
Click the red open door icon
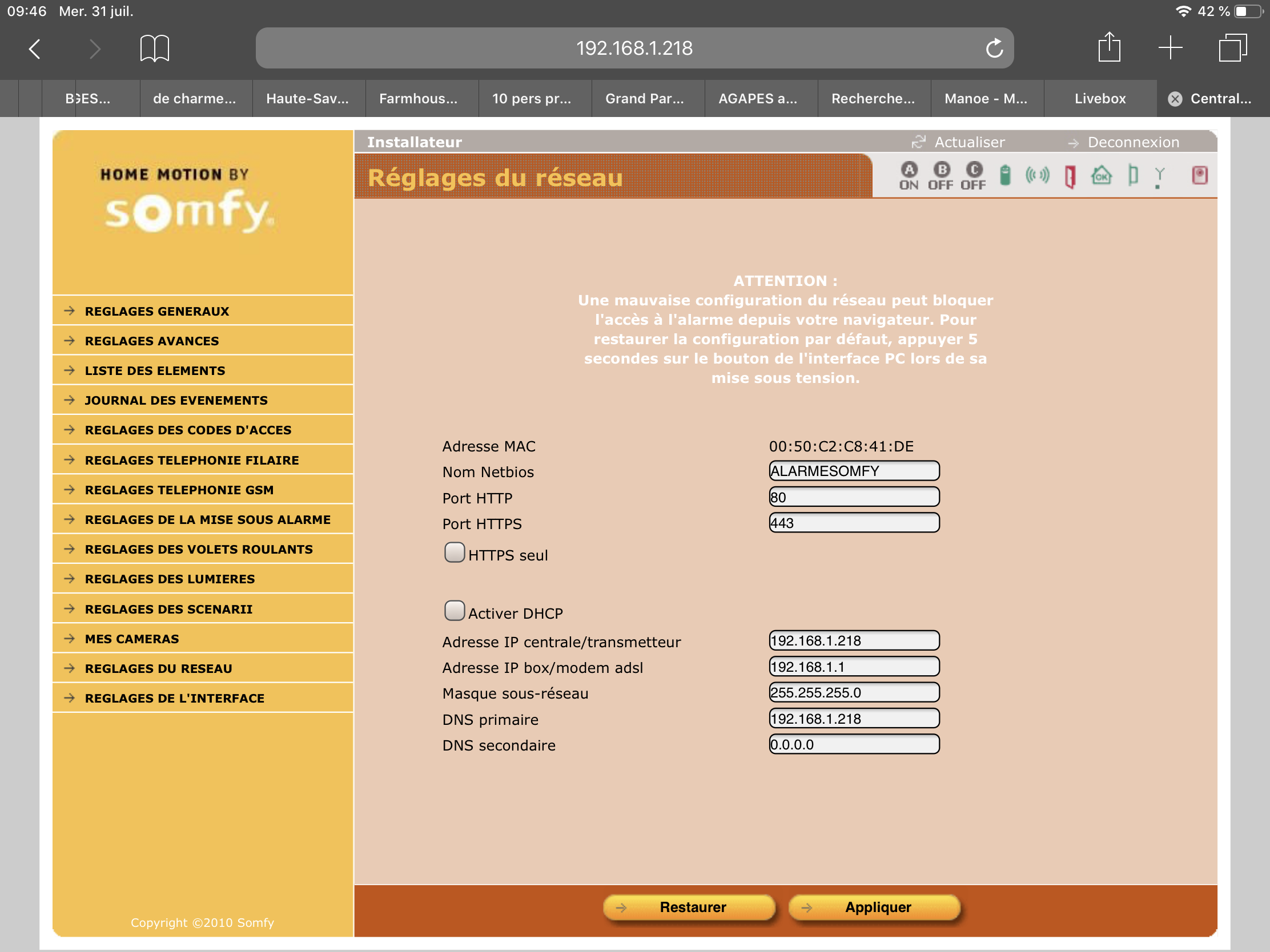click(1070, 176)
